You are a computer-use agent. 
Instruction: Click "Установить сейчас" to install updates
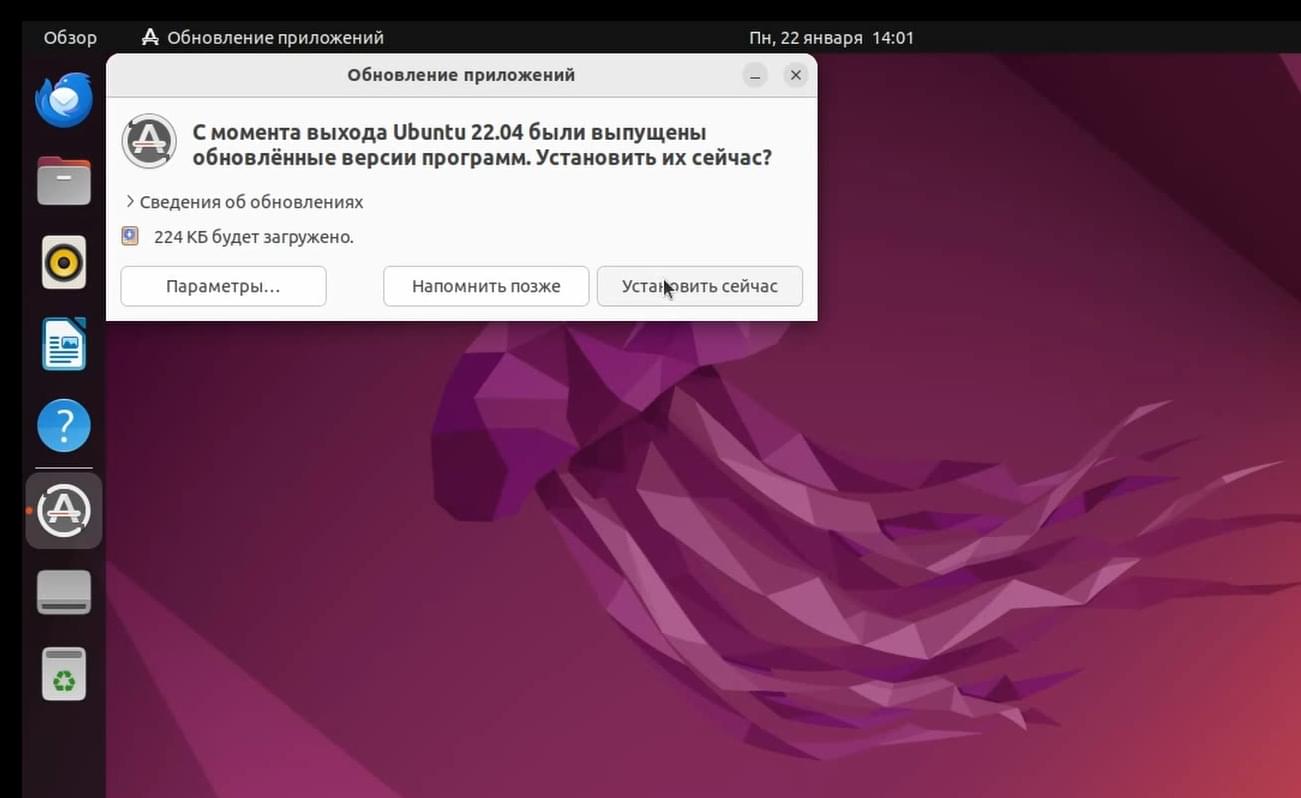click(700, 286)
